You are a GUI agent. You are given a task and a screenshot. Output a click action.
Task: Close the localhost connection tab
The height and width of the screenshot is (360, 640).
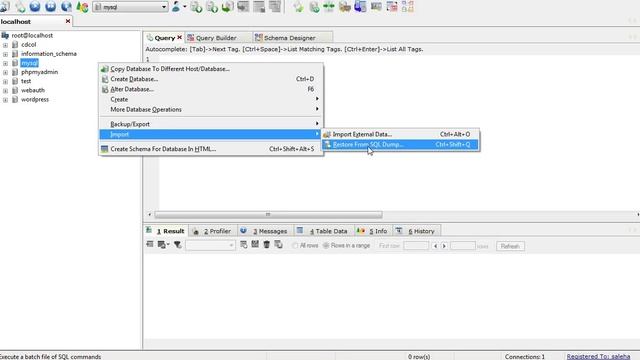(68, 21)
